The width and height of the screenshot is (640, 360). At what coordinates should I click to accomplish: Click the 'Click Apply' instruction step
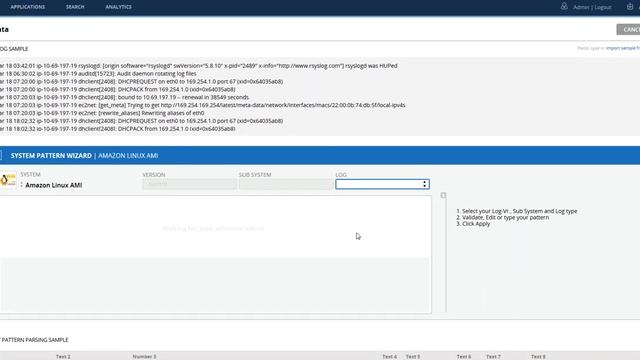pos(473,224)
